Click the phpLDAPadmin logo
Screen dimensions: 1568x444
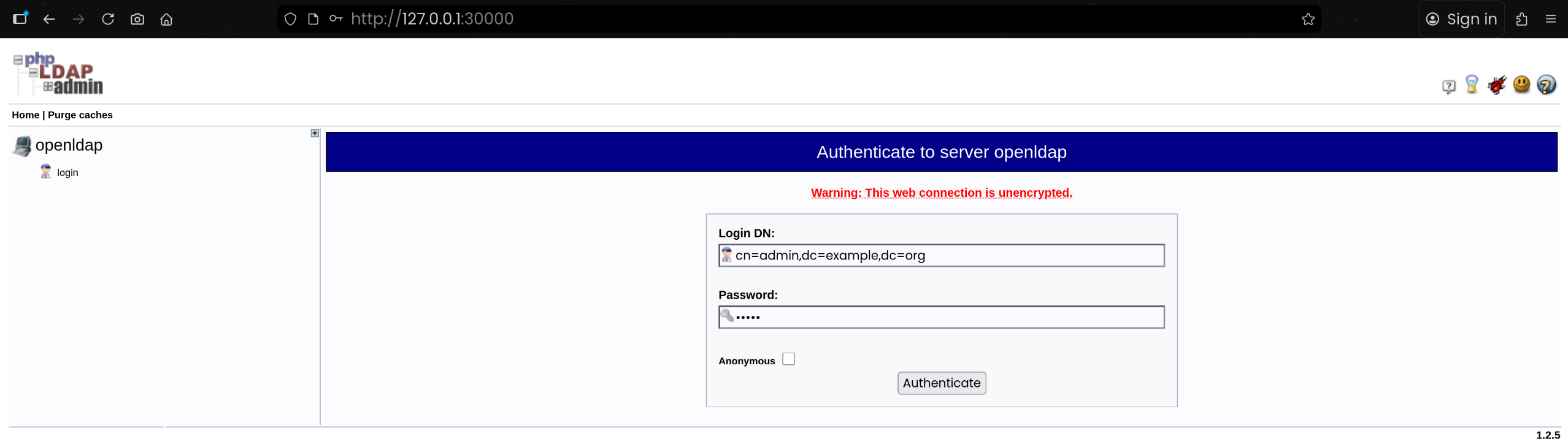click(x=58, y=73)
